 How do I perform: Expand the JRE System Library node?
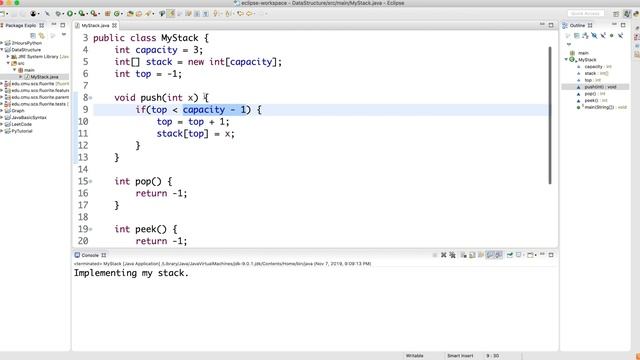(8, 56)
